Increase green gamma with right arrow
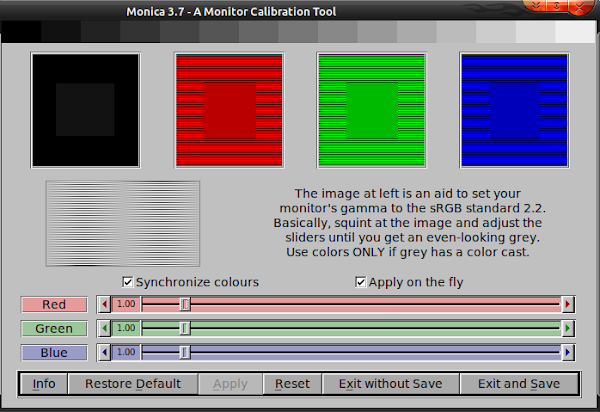The height and width of the screenshot is (412, 600). 567,328
